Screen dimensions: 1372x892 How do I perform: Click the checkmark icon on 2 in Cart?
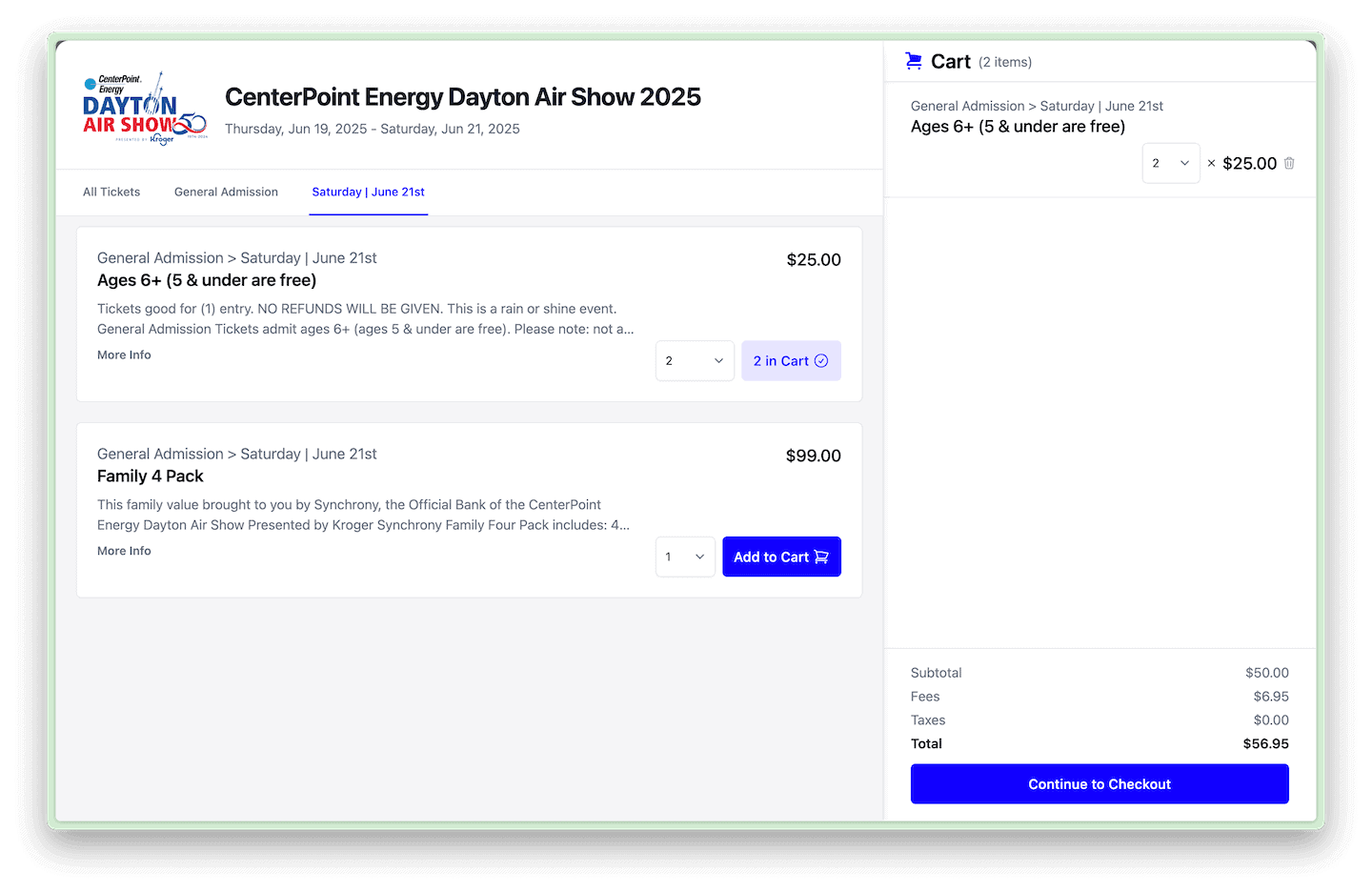tap(821, 361)
